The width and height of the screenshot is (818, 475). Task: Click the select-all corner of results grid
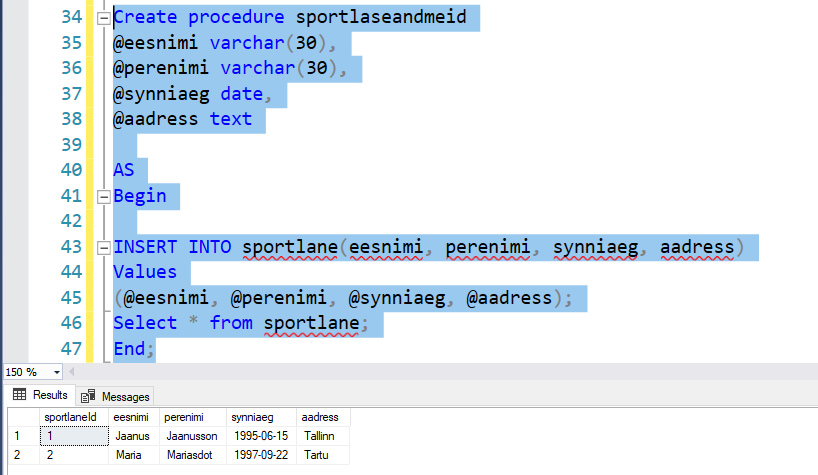[x=19, y=417]
